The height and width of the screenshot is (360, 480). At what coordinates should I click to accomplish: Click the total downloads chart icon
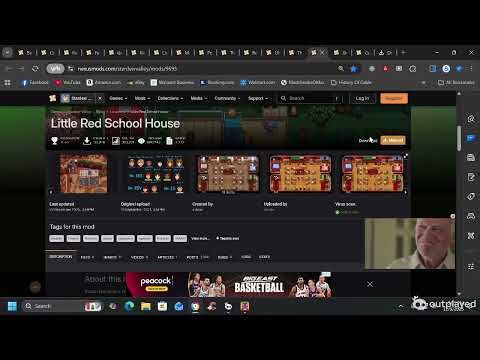(115, 141)
